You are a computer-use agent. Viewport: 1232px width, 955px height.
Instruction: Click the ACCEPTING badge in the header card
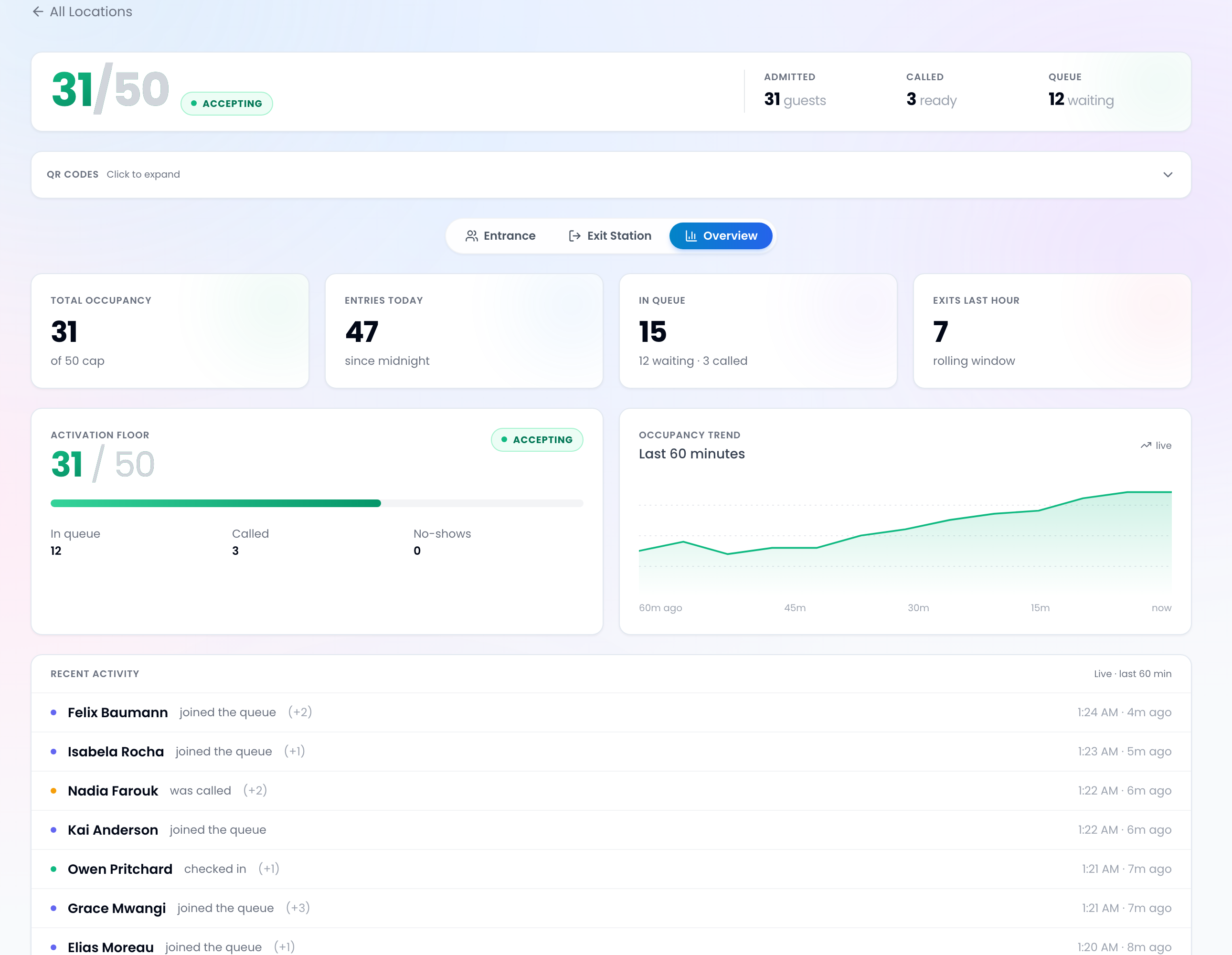click(x=227, y=104)
